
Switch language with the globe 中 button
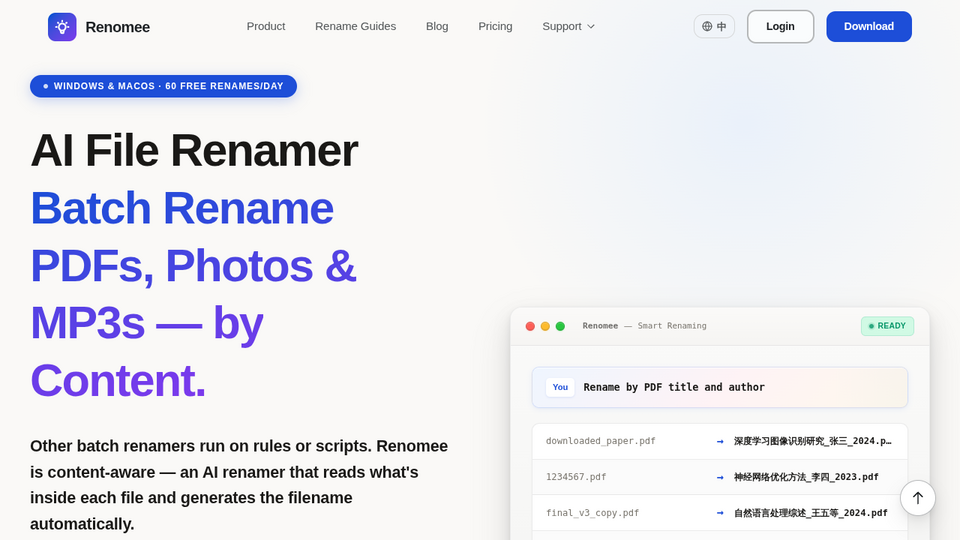coord(714,26)
